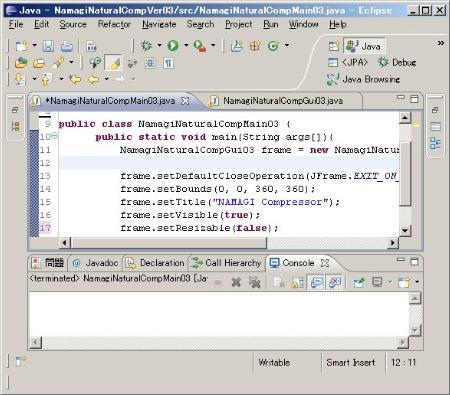Toggle Mark Occurrences highlighter button
This screenshot has height=395, width=450.
pos(113,63)
